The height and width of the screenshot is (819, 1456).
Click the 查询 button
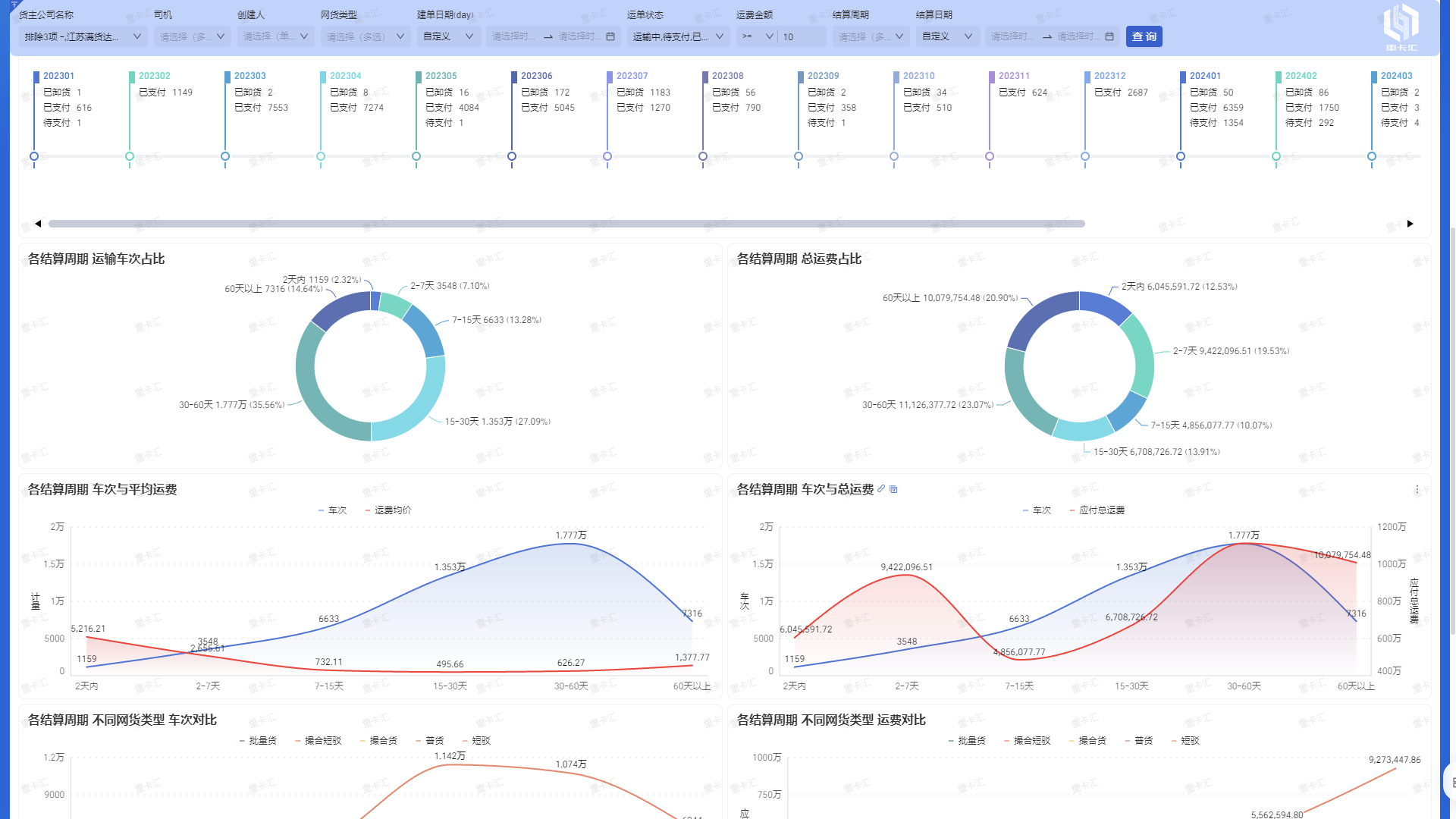click(x=1144, y=36)
